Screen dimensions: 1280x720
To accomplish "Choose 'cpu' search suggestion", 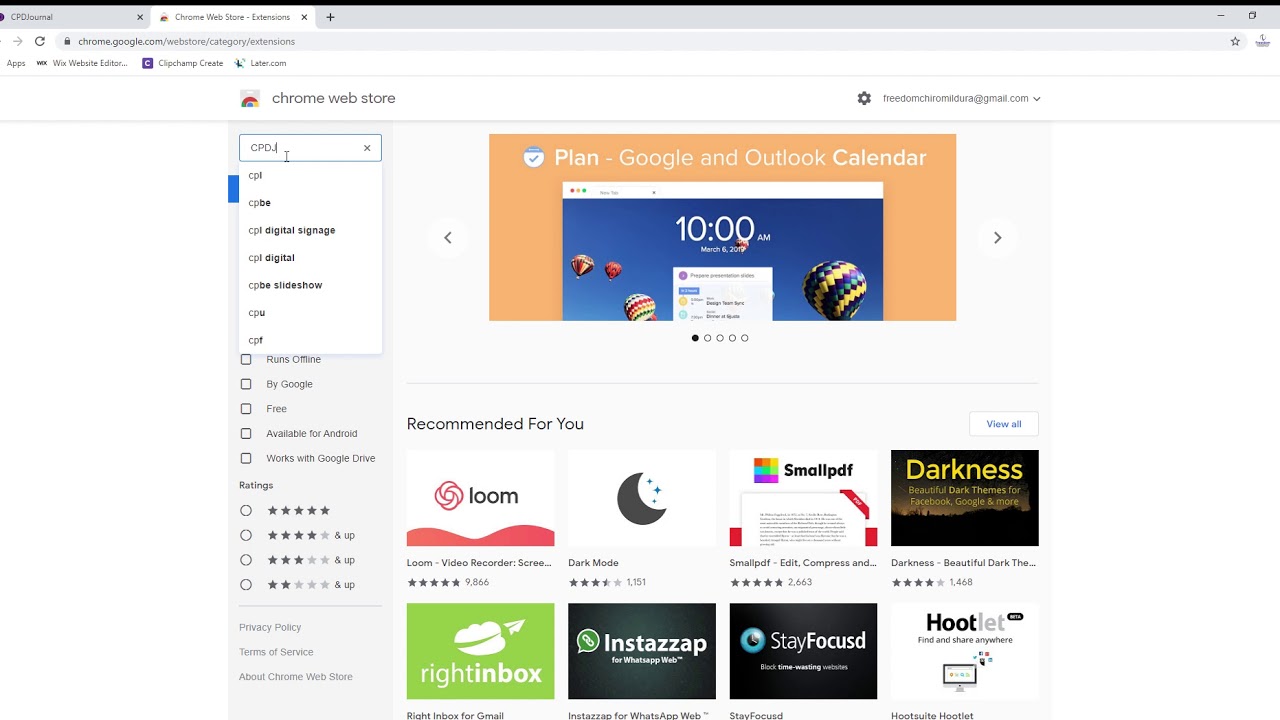I will [310, 312].
